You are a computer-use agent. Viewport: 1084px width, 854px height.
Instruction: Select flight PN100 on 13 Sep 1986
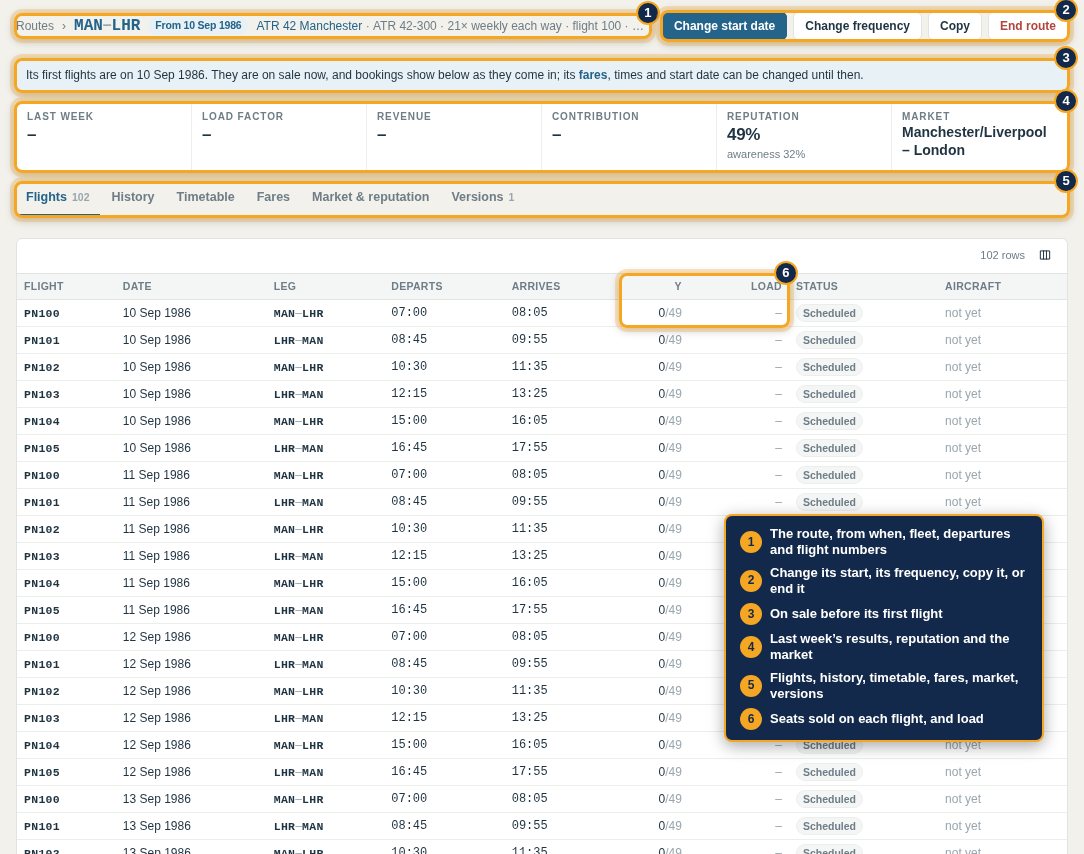[541, 799]
